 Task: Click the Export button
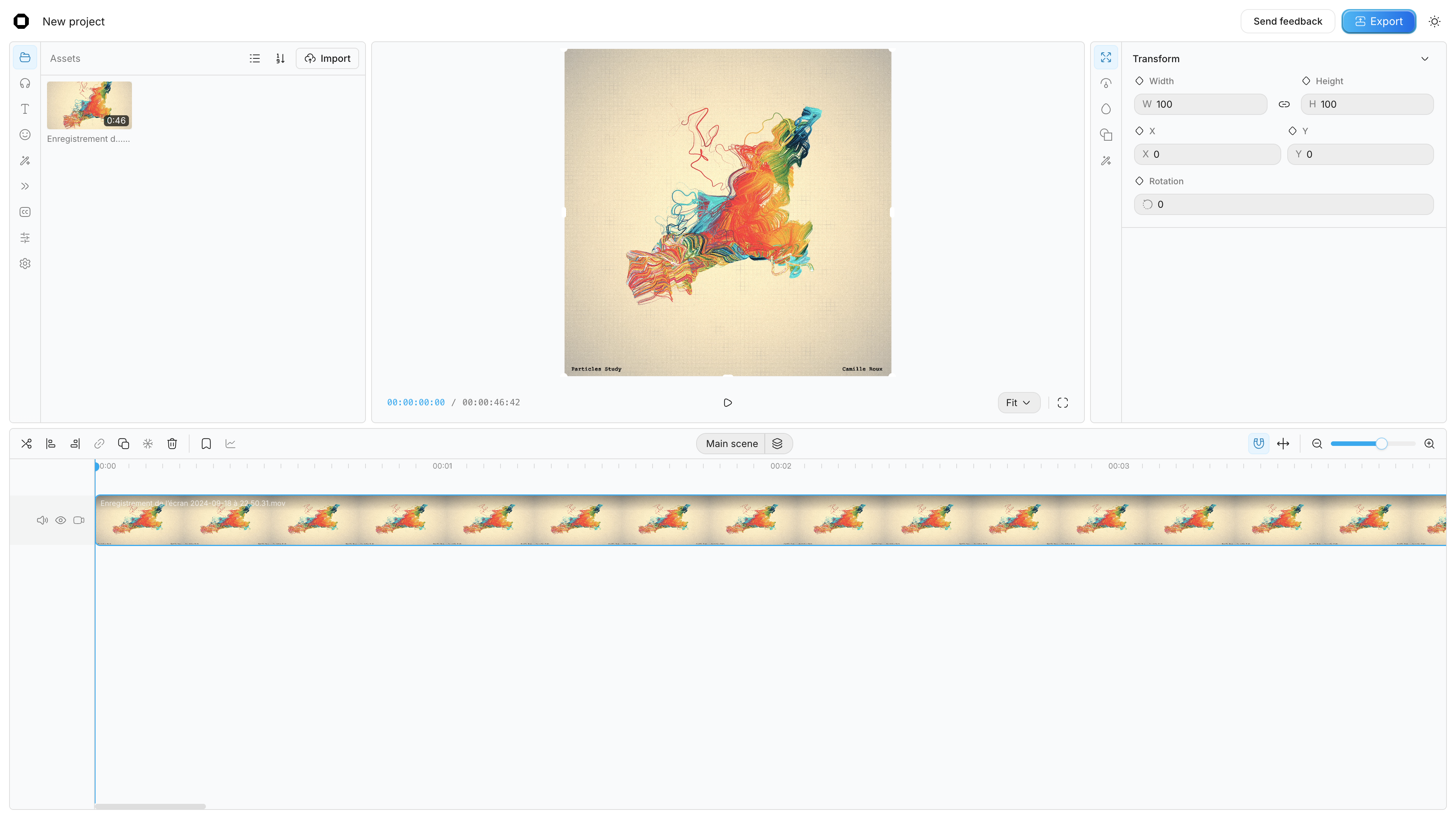click(x=1379, y=22)
